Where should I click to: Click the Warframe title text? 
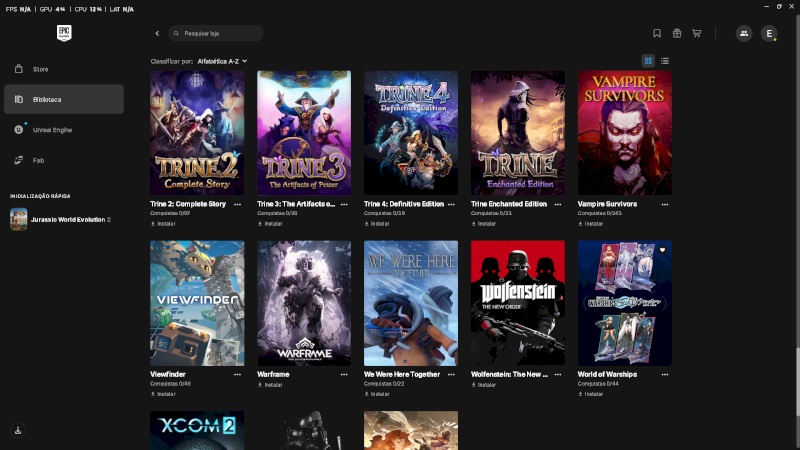tap(273, 374)
